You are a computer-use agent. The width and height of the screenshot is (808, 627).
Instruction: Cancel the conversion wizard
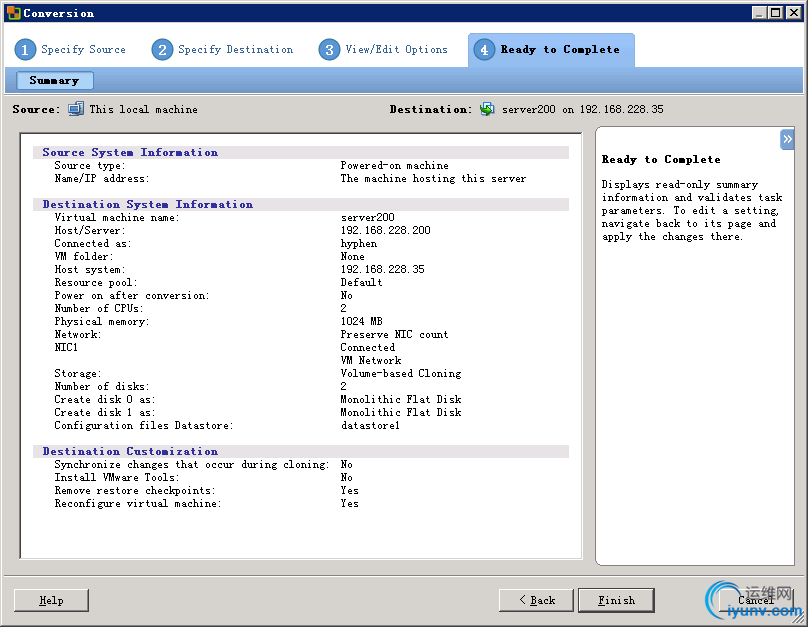756,600
